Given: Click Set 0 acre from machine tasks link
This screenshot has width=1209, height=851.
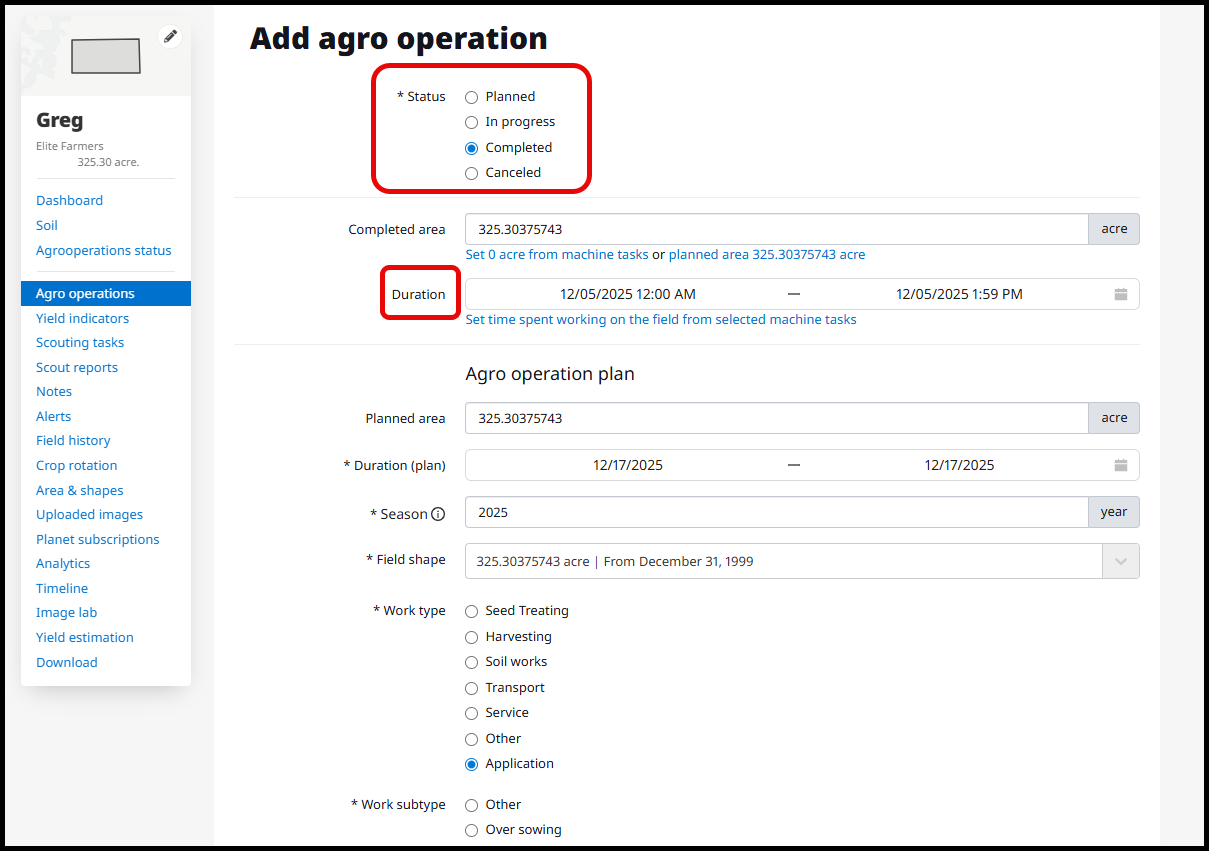Looking at the screenshot, I should click(x=557, y=255).
